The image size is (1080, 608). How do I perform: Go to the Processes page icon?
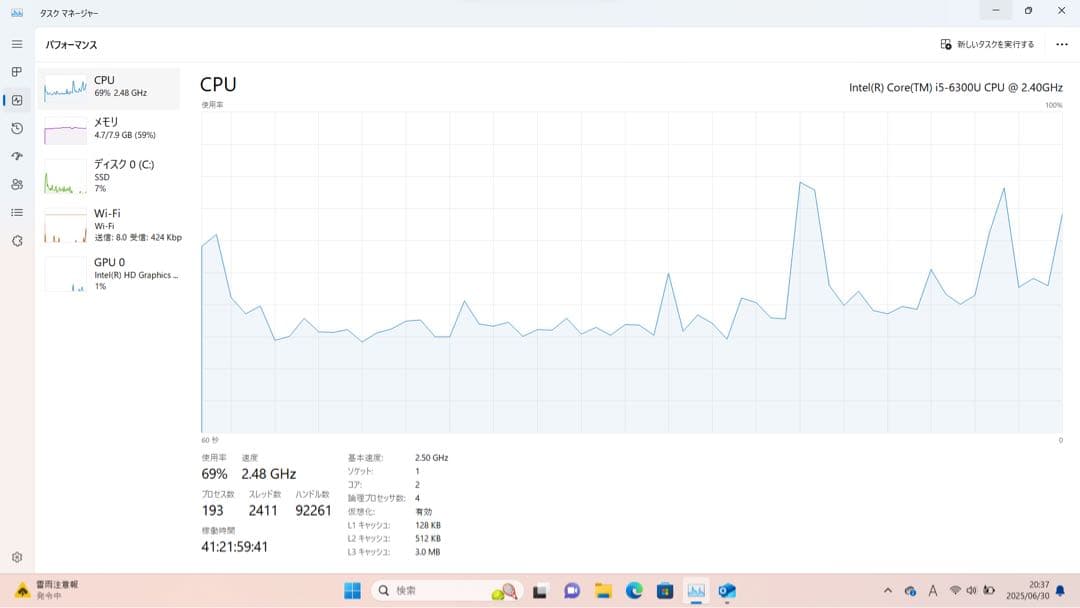pyautogui.click(x=16, y=72)
